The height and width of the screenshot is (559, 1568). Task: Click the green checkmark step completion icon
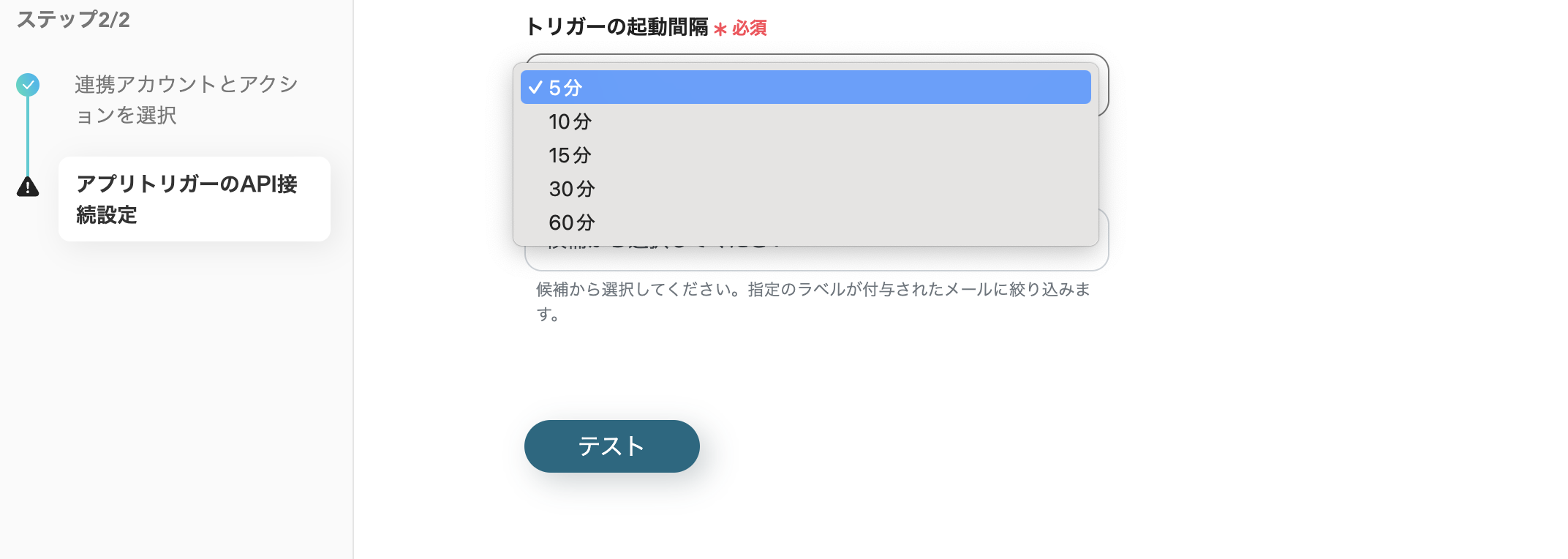(28, 85)
